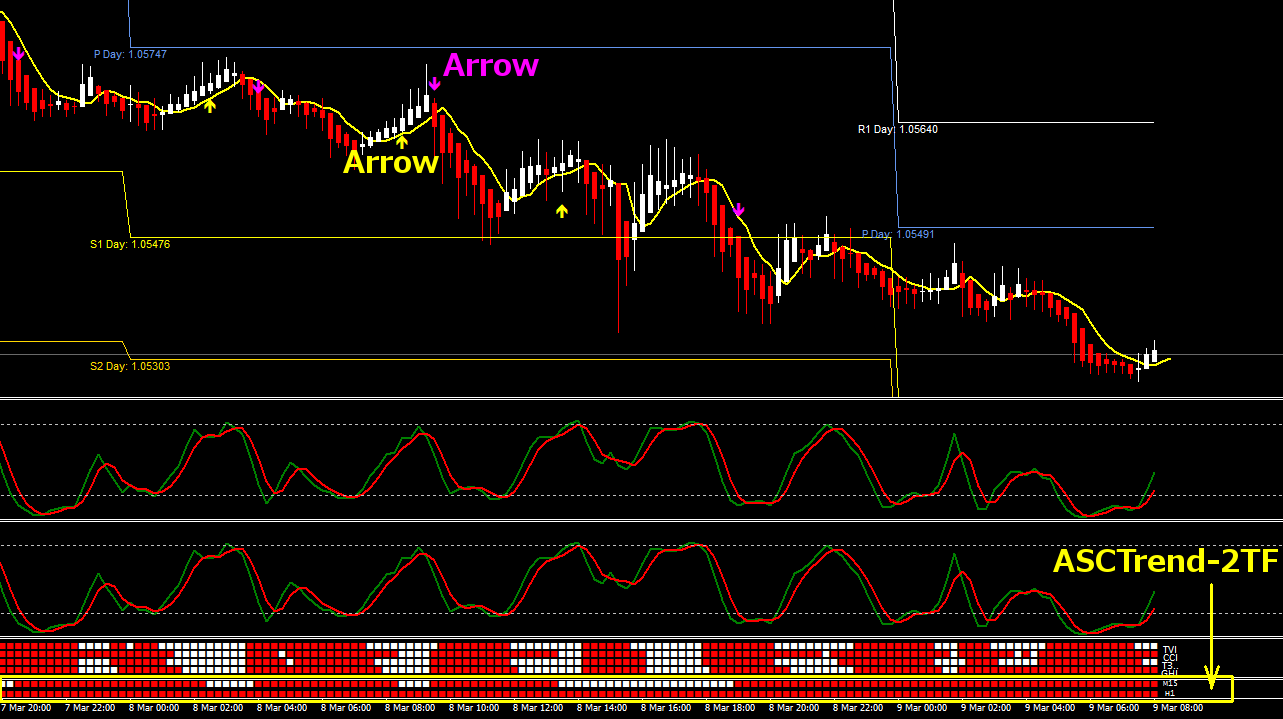Click the magenta down arrow near 8 Mar 04:00

258,87
